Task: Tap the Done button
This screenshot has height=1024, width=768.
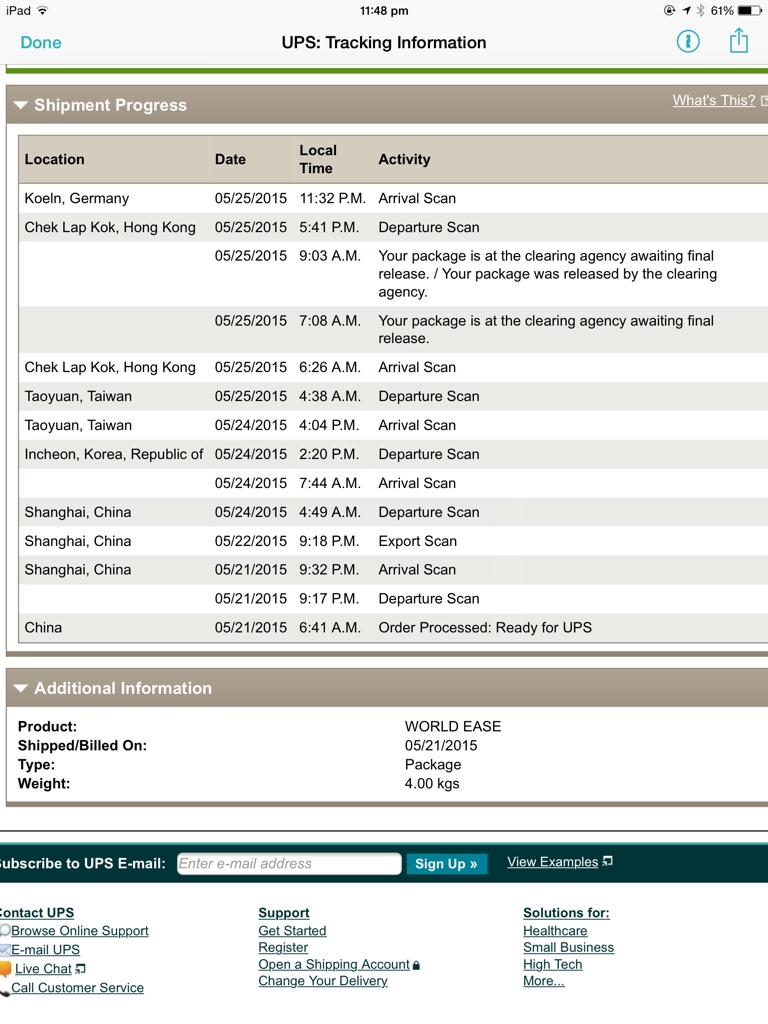Action: click(40, 42)
